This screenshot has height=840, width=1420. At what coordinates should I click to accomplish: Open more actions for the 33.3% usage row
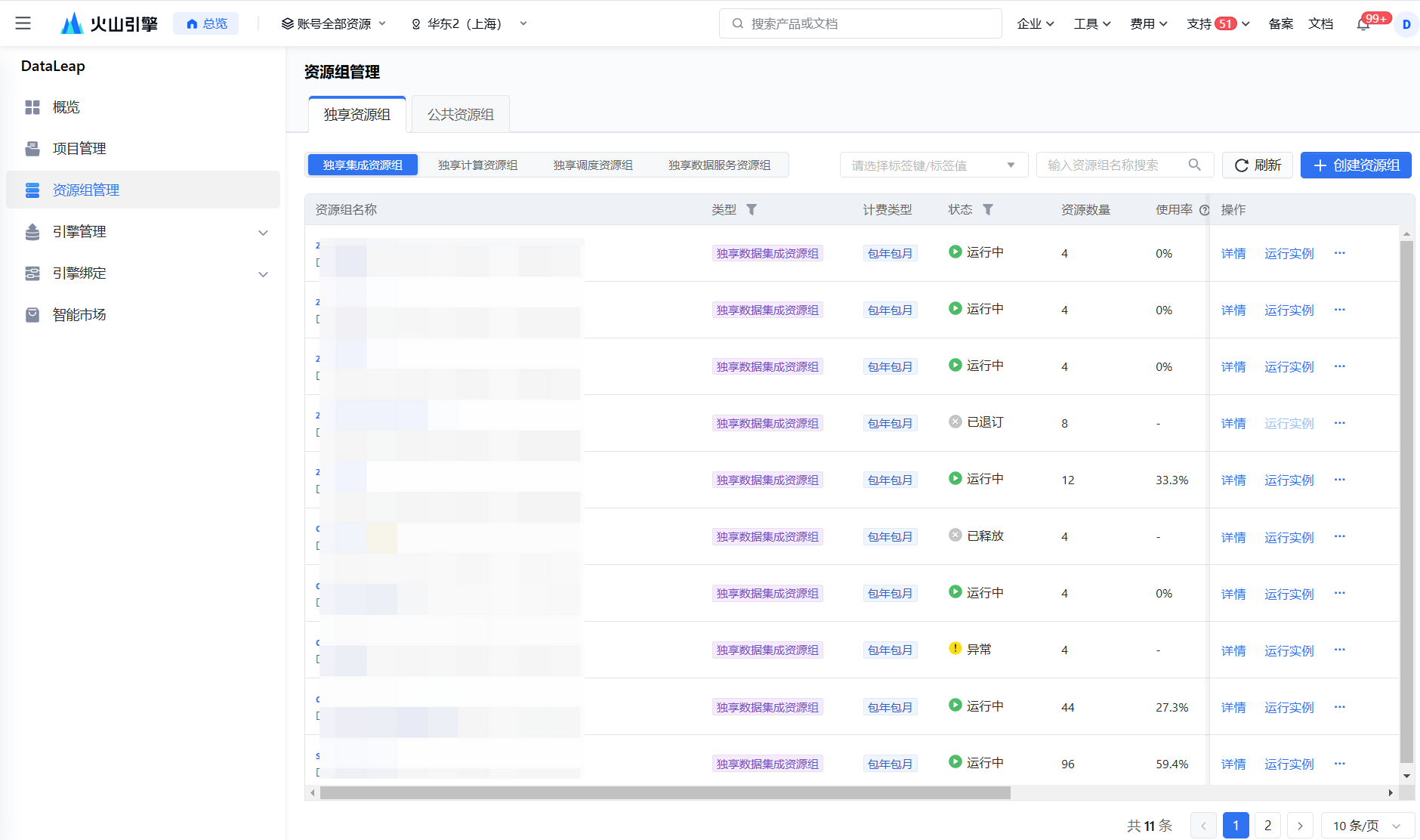1339,480
